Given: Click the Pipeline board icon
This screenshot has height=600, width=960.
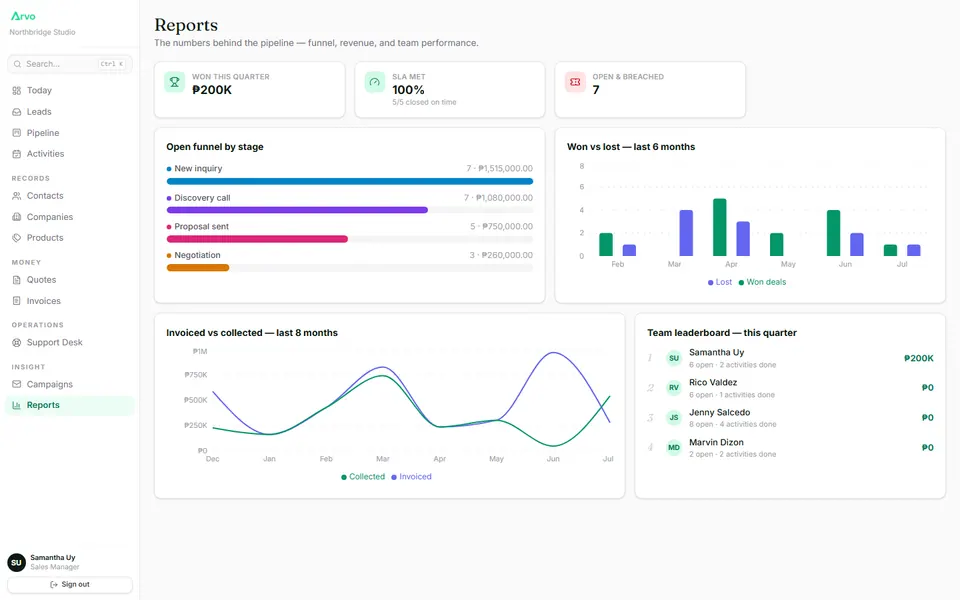Looking at the screenshot, I should tap(17, 133).
